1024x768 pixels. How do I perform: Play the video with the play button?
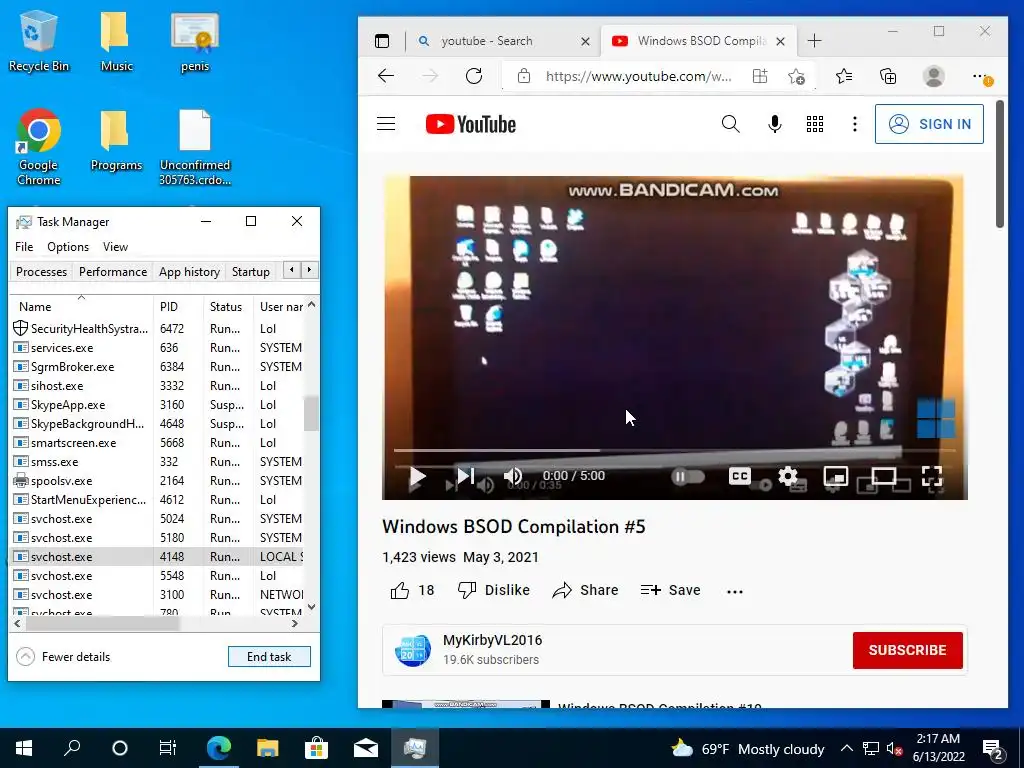click(417, 477)
